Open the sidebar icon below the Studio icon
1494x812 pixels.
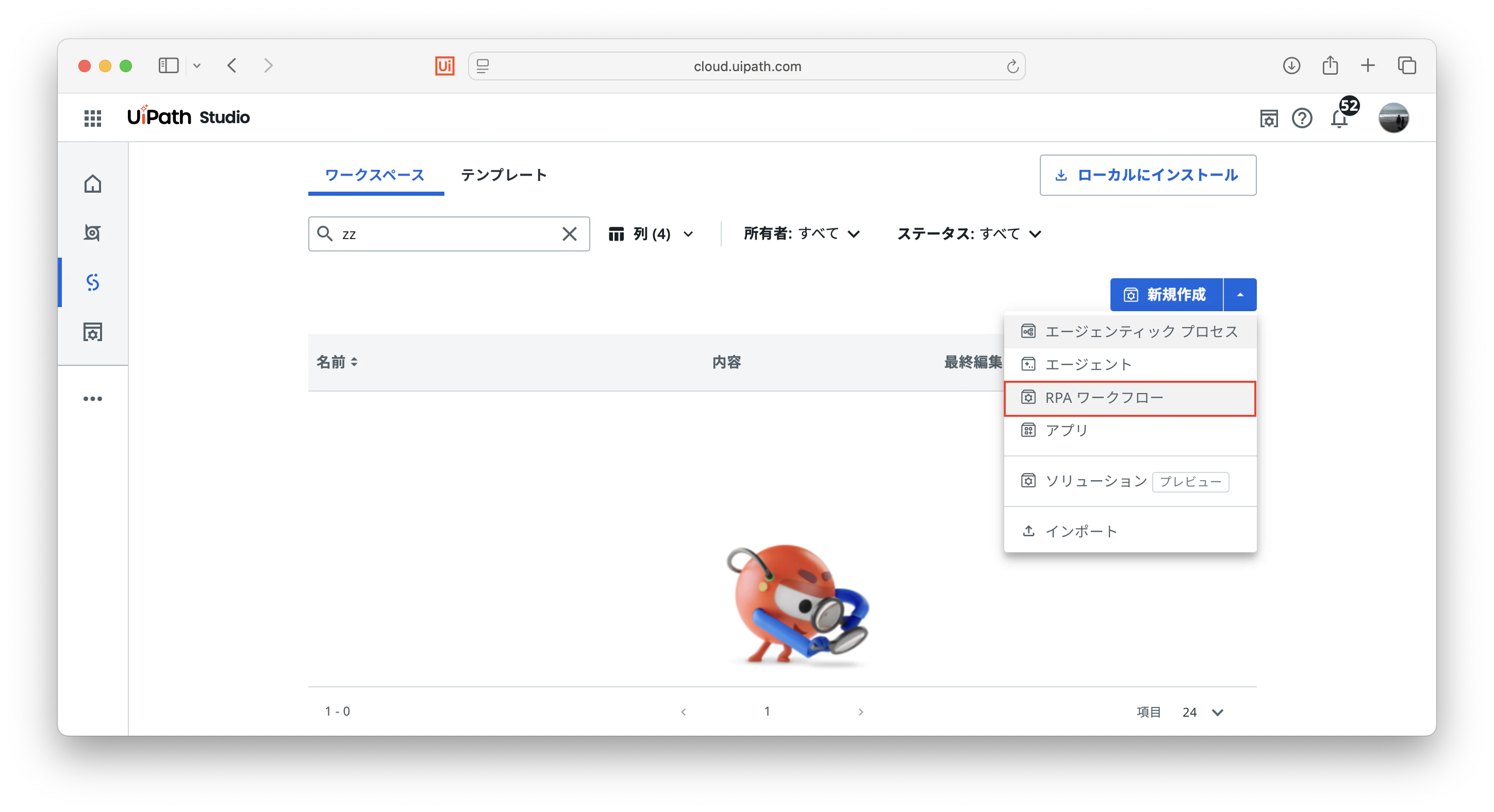pos(93,332)
